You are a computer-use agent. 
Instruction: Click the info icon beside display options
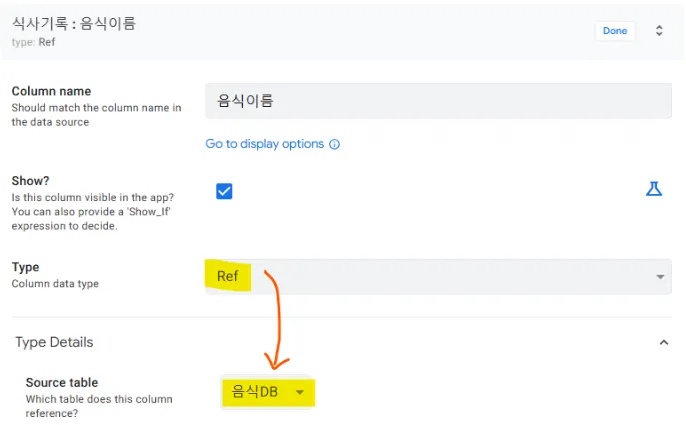pyautogui.click(x=335, y=144)
